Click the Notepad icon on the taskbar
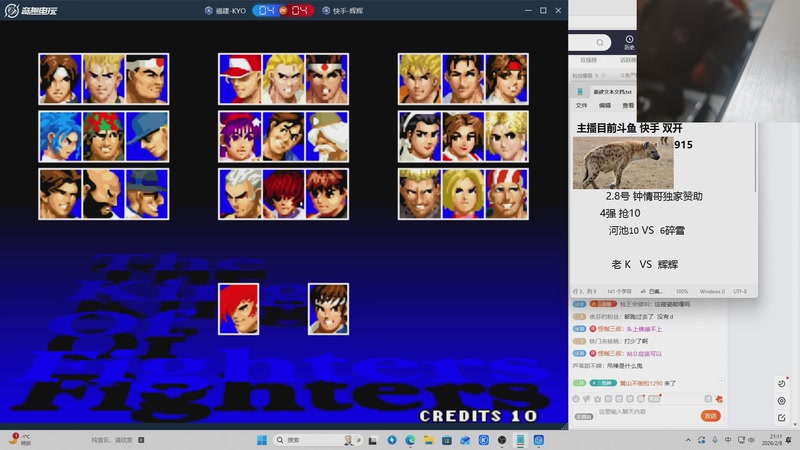The width and height of the screenshot is (800, 450). [x=520, y=440]
